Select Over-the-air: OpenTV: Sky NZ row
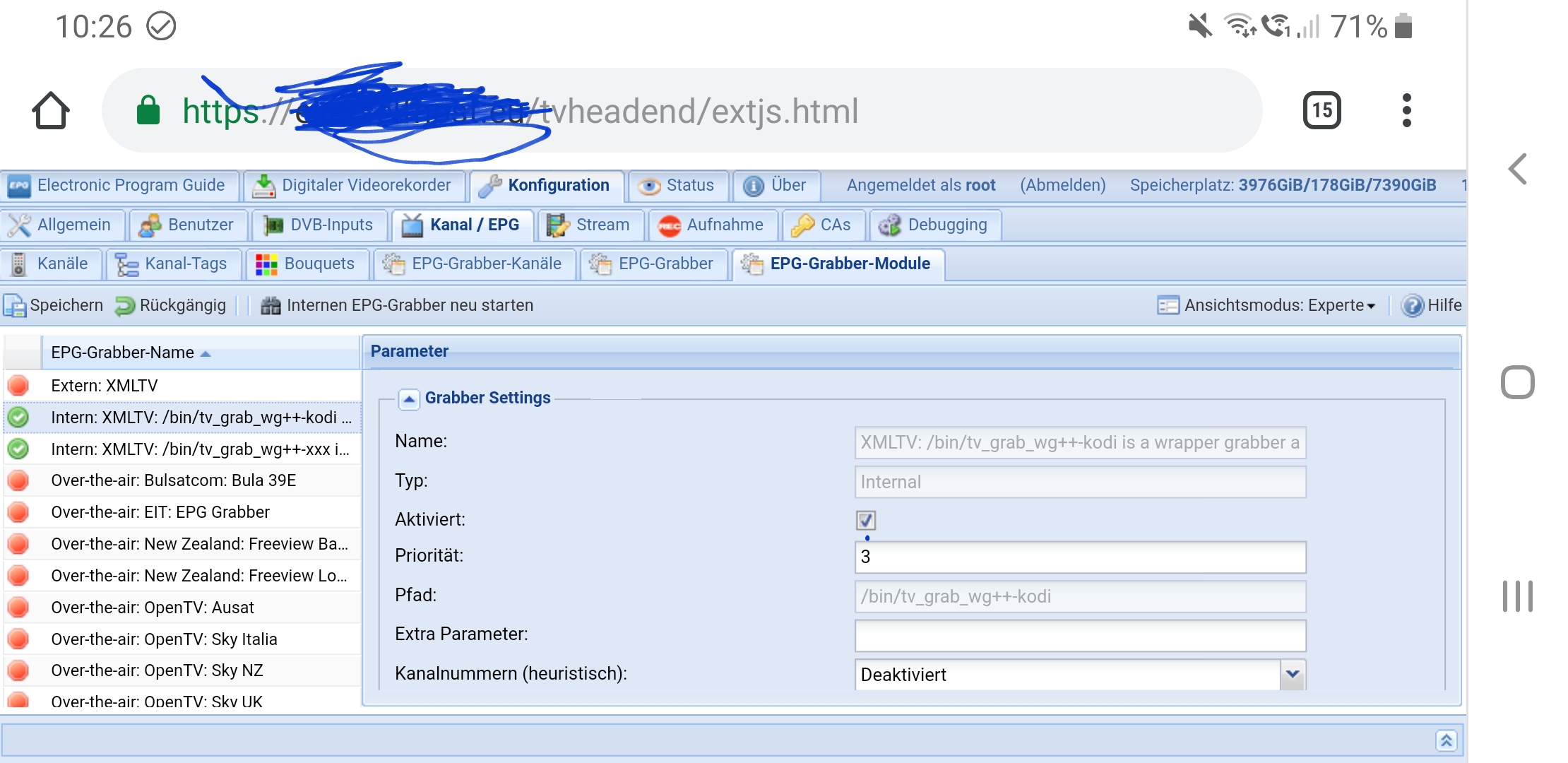This screenshot has width=1568, height=763. click(x=182, y=670)
